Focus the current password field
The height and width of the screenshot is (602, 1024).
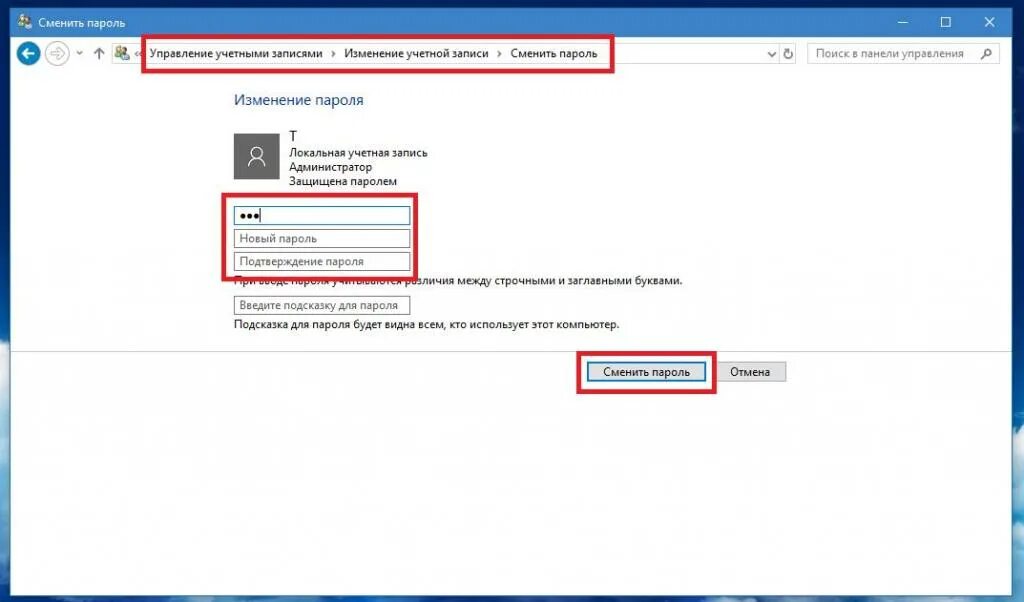(322, 215)
